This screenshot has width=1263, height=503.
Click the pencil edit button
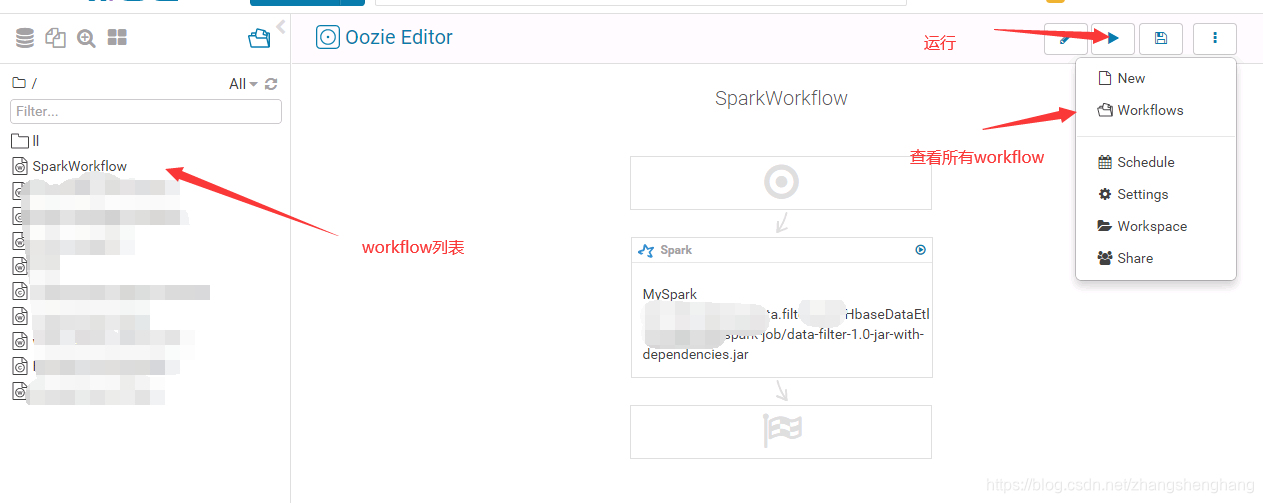(1066, 38)
